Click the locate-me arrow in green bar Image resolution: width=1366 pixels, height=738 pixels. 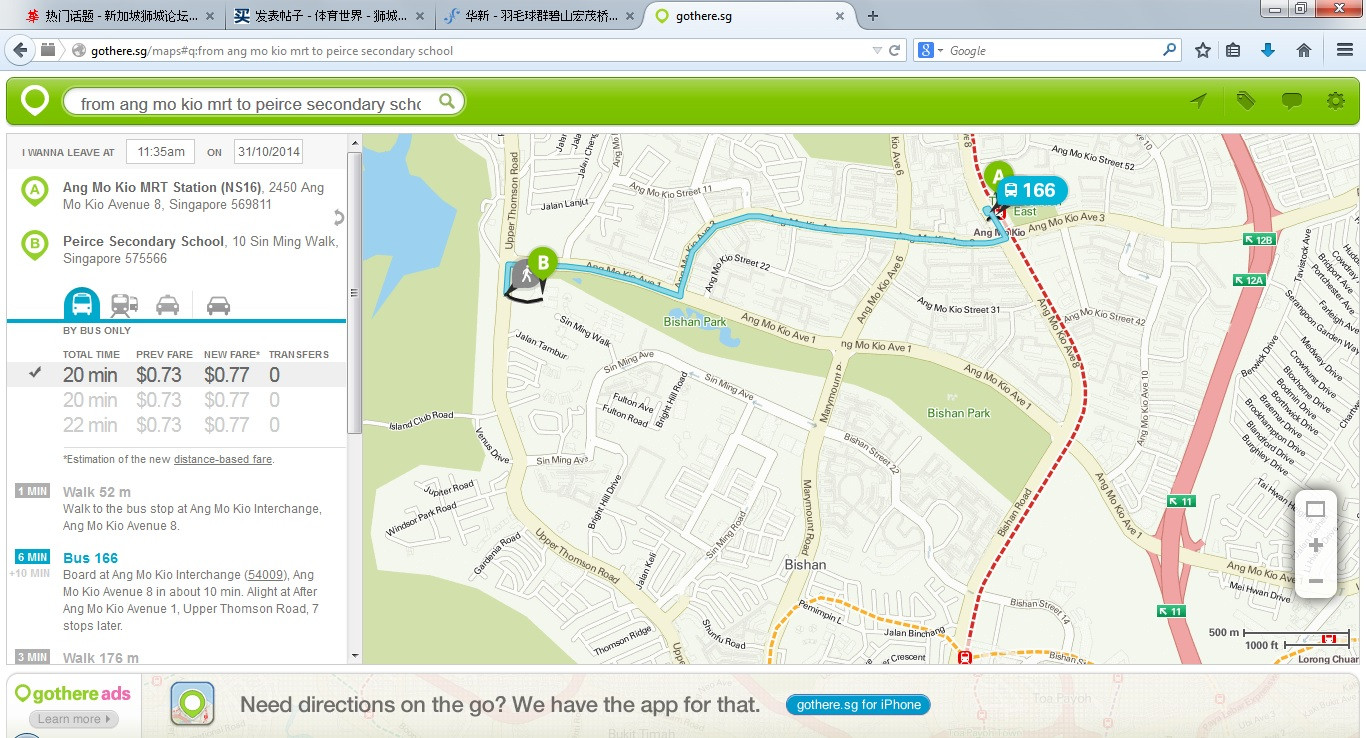point(1198,101)
